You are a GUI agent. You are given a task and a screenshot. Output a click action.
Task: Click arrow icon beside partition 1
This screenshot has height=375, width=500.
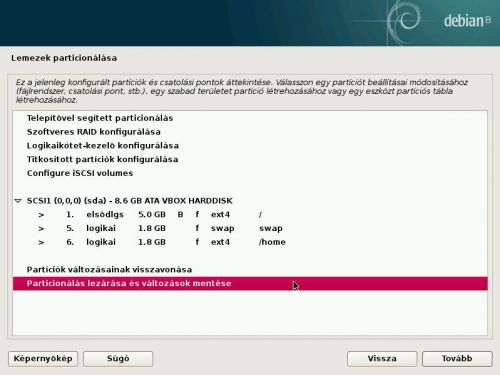[x=41, y=215]
